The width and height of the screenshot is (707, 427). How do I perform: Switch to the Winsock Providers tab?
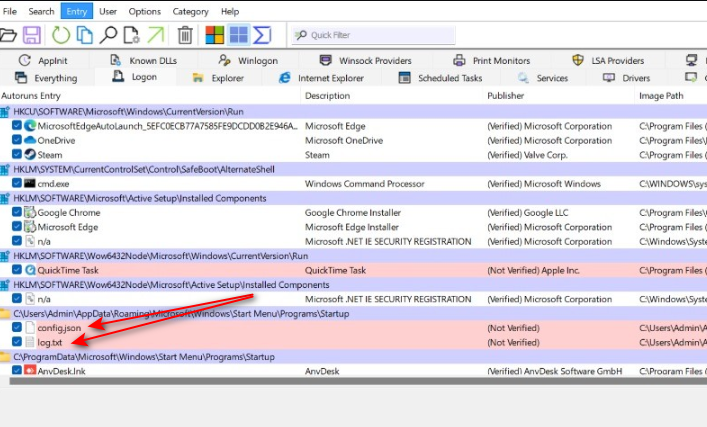[x=366, y=60]
